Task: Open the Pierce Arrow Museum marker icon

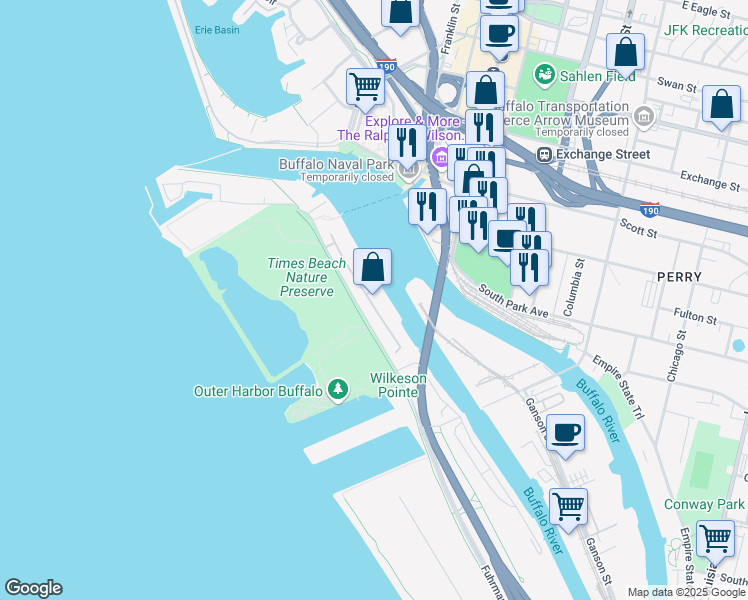Action: (x=645, y=118)
